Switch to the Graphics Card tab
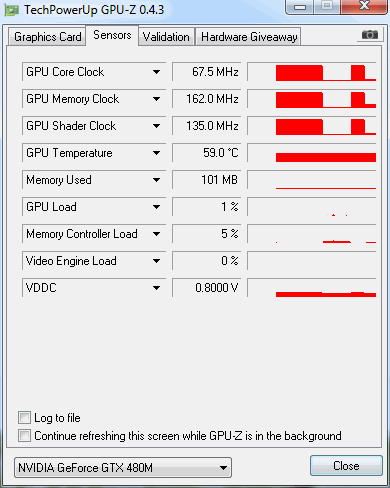Screen dimensions: 390x488 pos(47,37)
